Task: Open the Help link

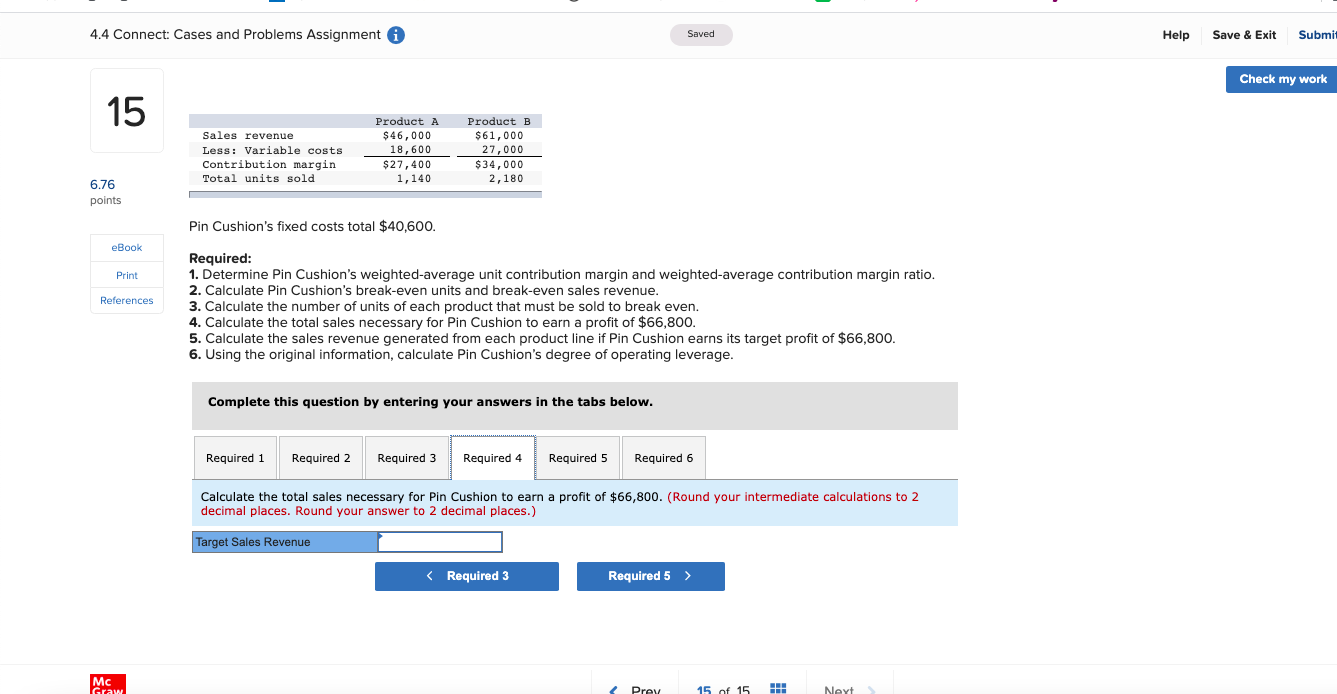Action: click(x=1175, y=34)
